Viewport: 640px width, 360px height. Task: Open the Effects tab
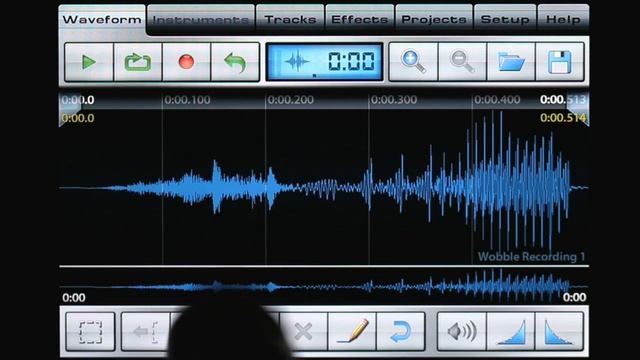(x=360, y=19)
